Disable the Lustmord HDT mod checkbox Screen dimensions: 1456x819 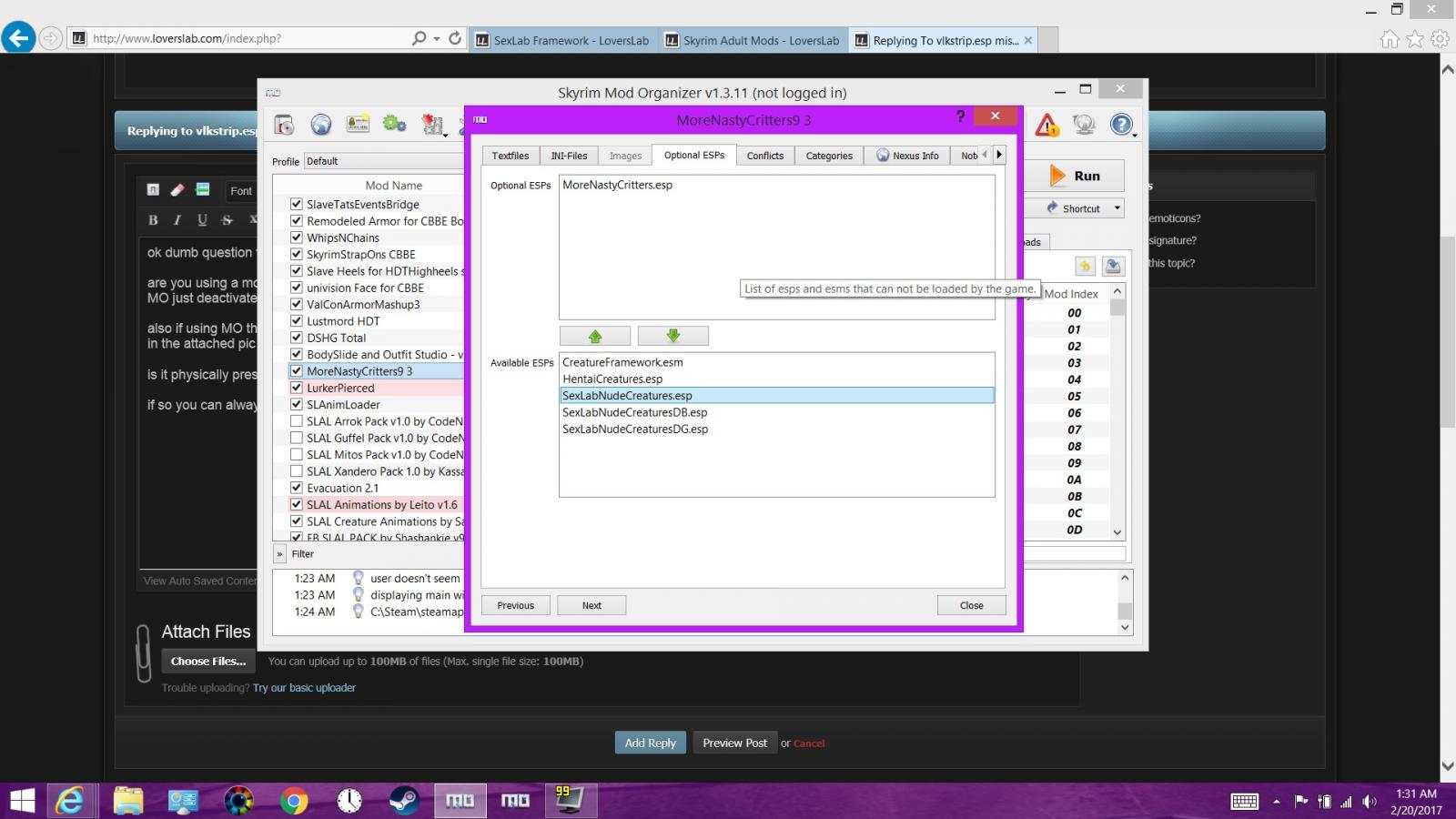click(296, 320)
